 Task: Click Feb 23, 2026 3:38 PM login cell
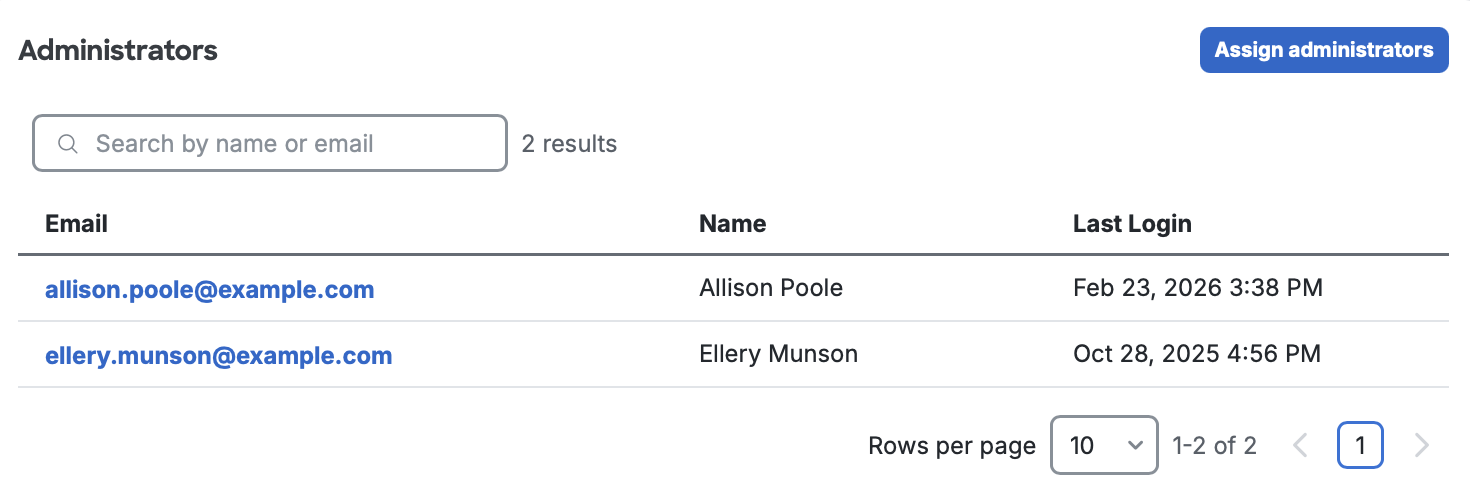[x=1198, y=289]
